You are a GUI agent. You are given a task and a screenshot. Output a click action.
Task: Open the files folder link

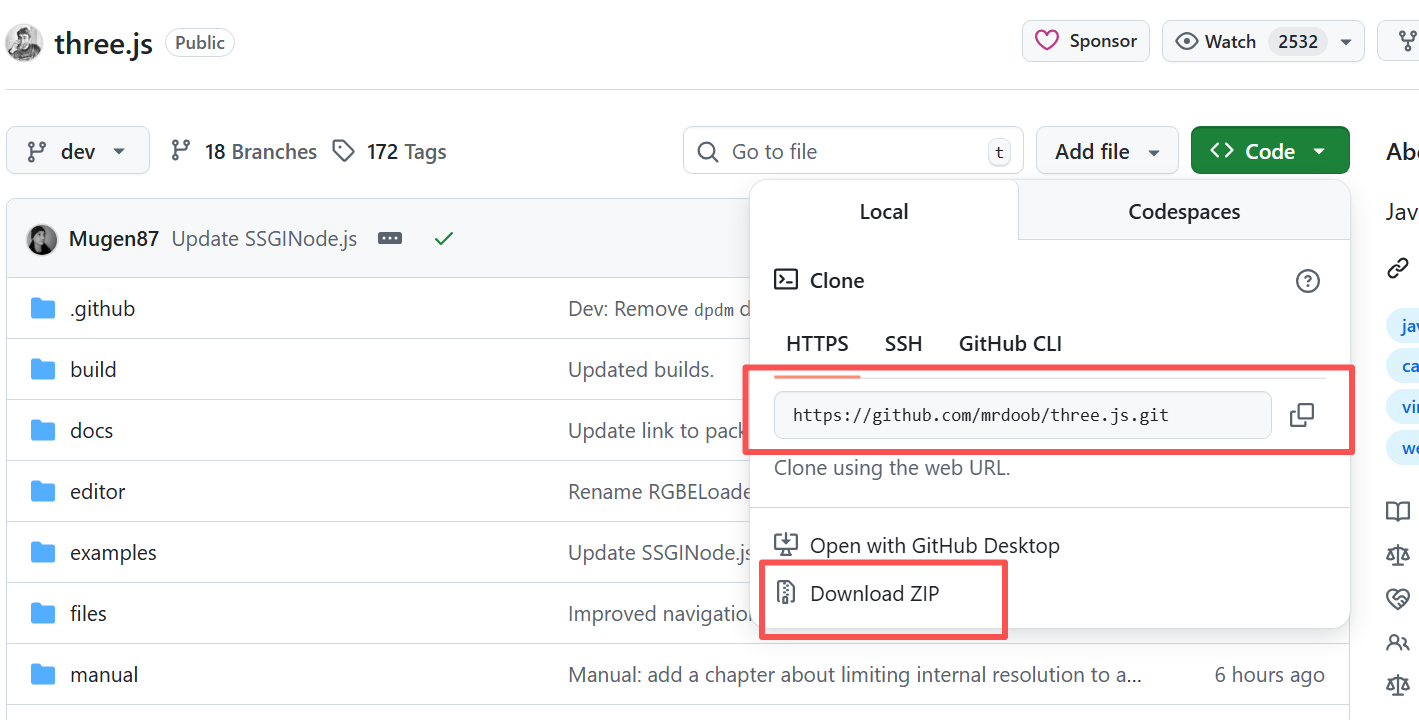88,614
